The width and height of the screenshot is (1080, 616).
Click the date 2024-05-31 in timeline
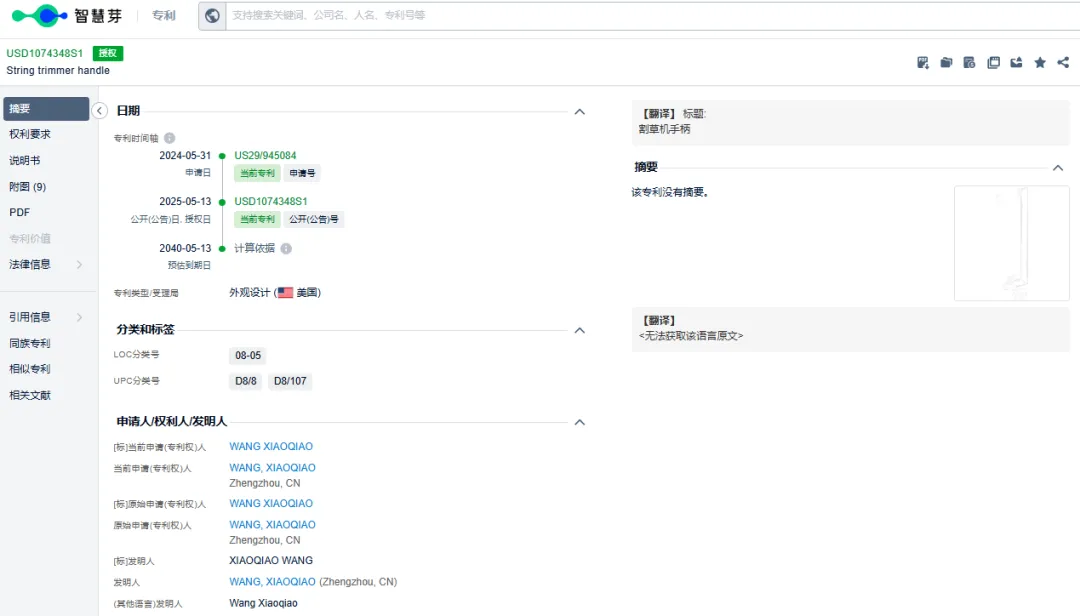185,156
